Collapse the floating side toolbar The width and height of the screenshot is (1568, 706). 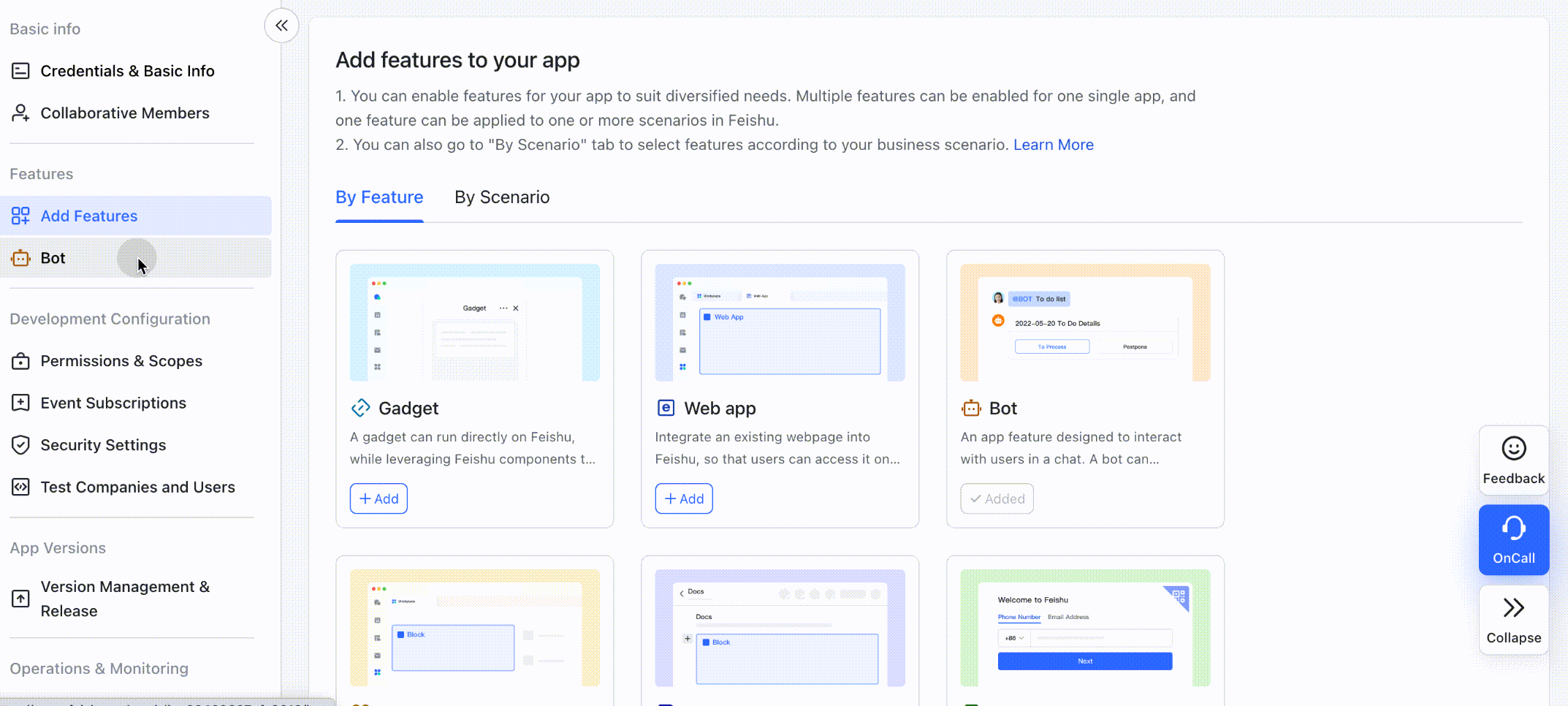[1514, 620]
